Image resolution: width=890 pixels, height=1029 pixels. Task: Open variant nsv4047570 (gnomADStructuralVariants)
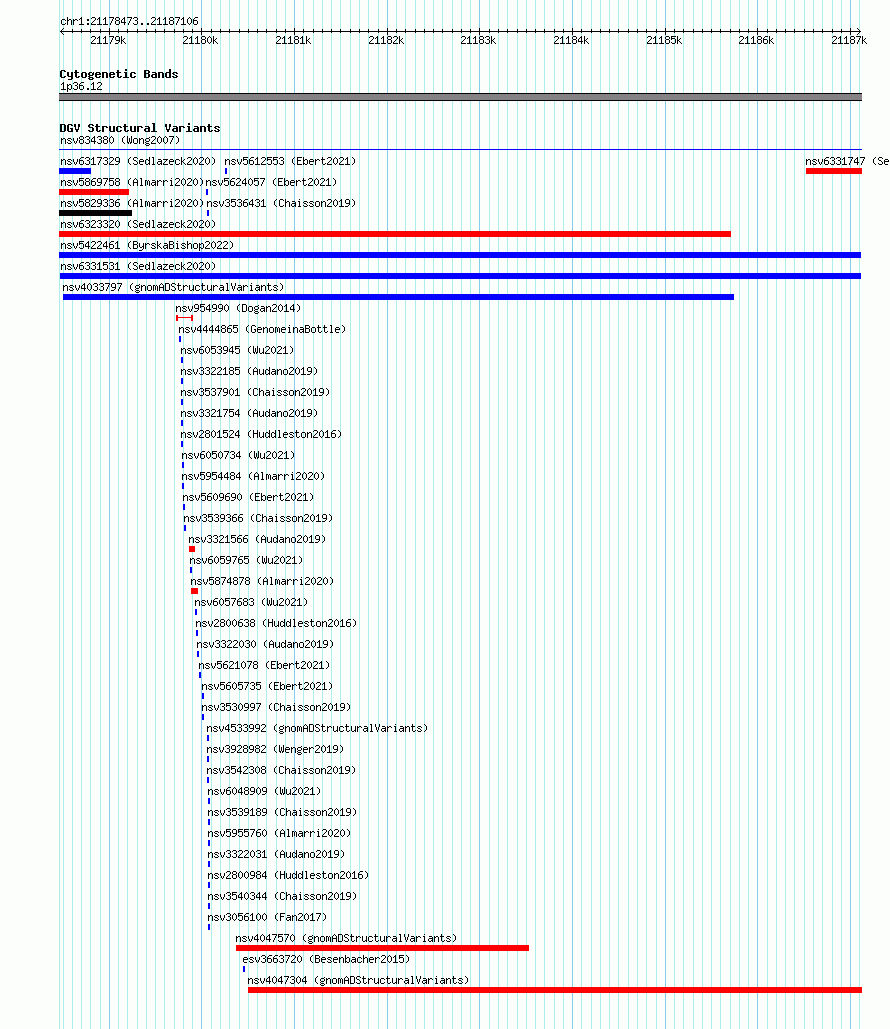[x=347, y=938]
